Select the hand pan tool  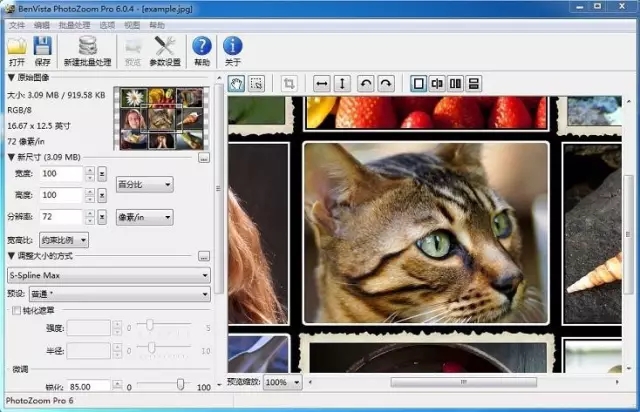point(237,84)
